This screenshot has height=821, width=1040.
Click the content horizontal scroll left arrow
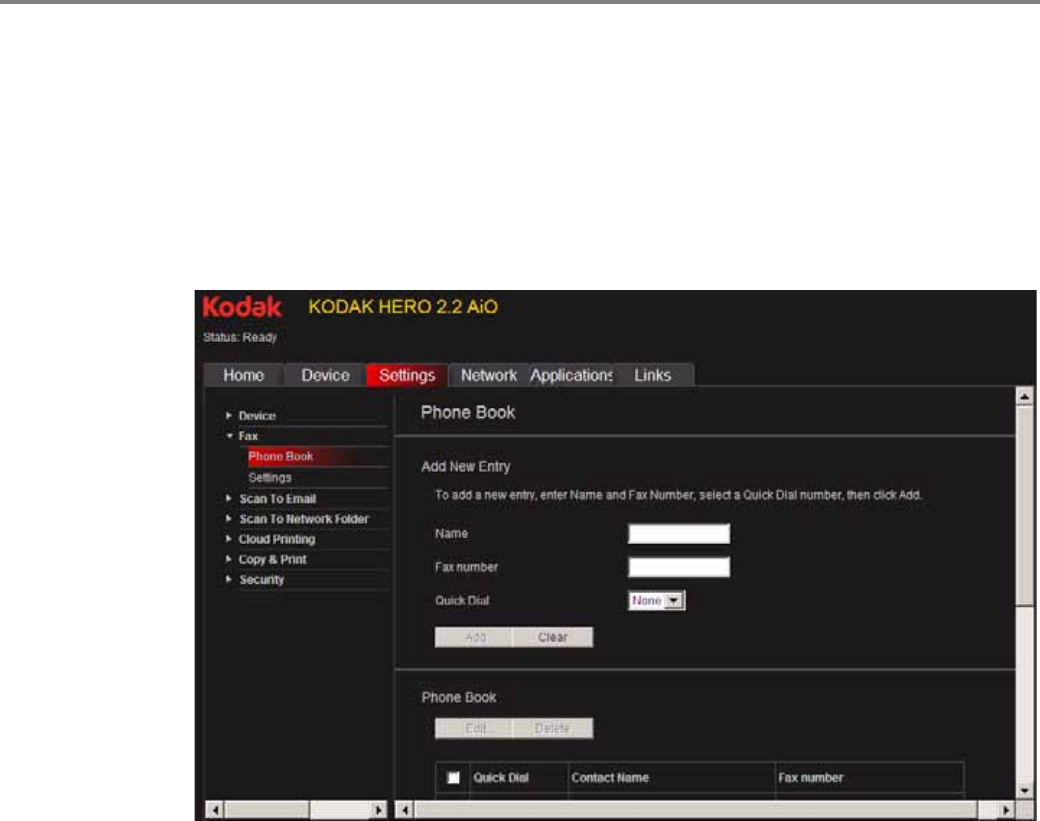405,810
